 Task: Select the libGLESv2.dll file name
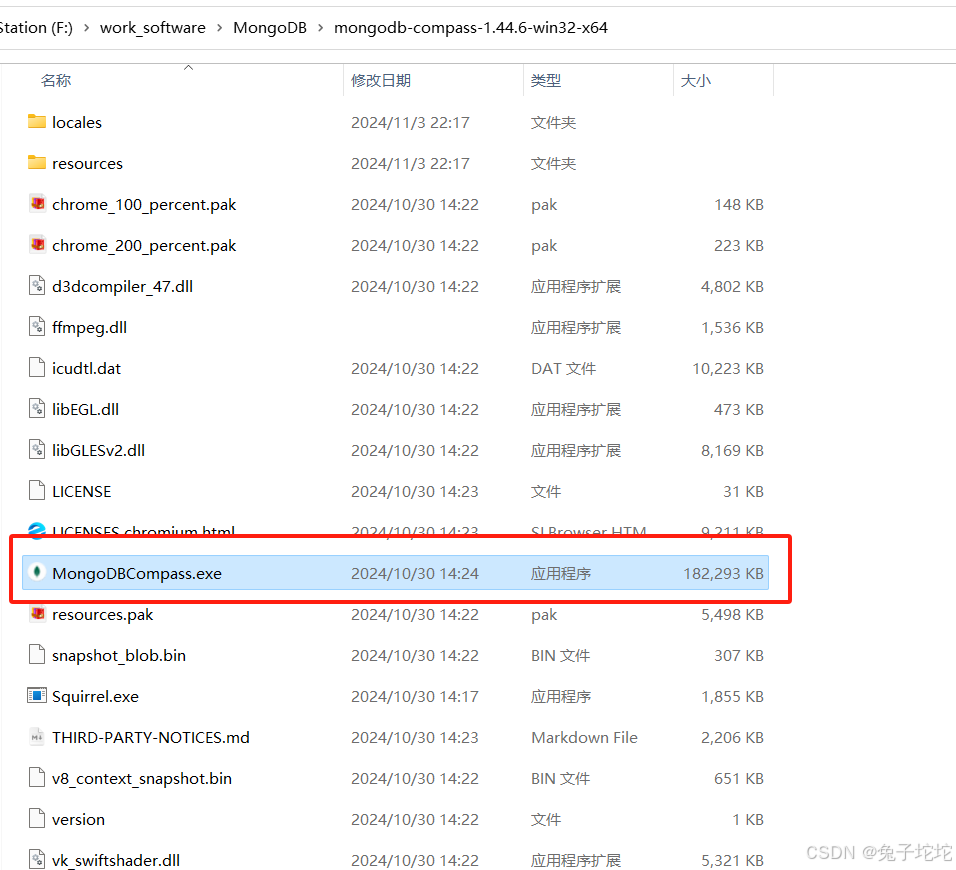[99, 450]
